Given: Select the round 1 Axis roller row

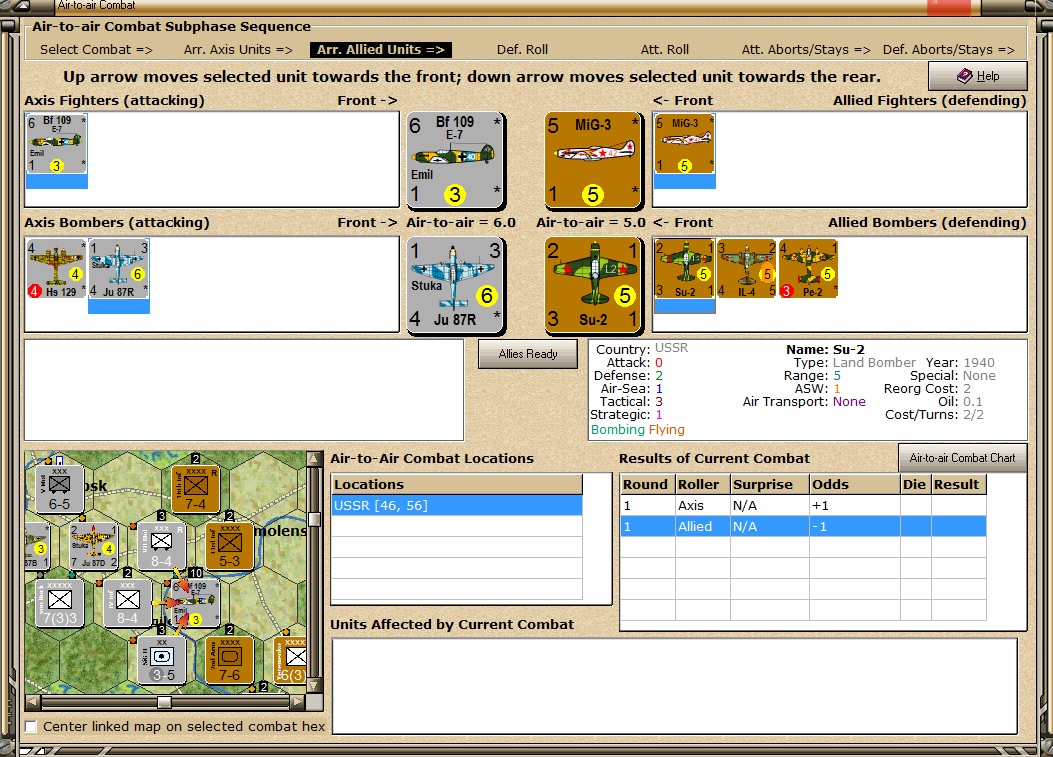Looking at the screenshot, I should tap(803, 505).
